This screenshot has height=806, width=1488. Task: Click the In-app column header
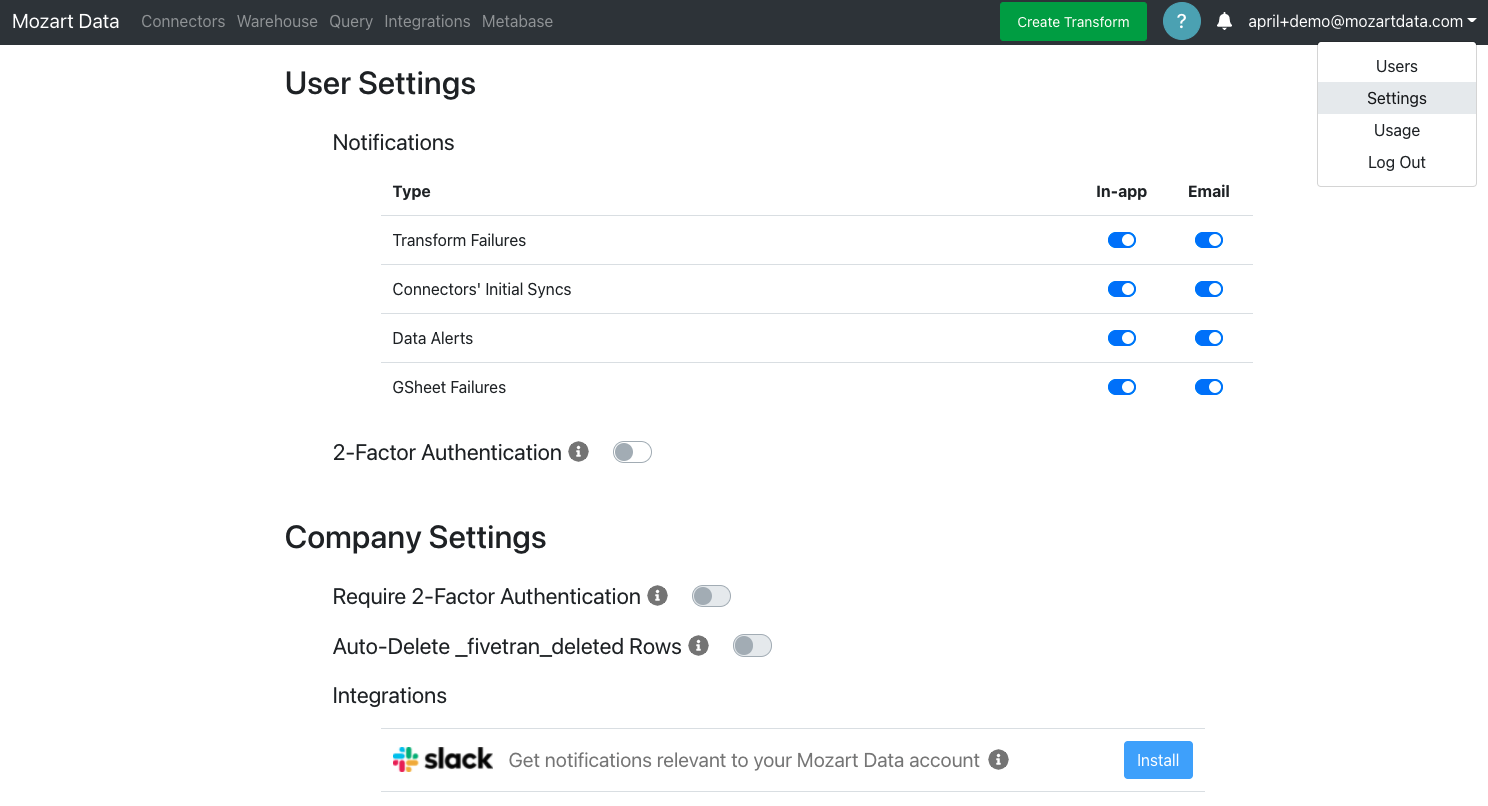[1121, 191]
